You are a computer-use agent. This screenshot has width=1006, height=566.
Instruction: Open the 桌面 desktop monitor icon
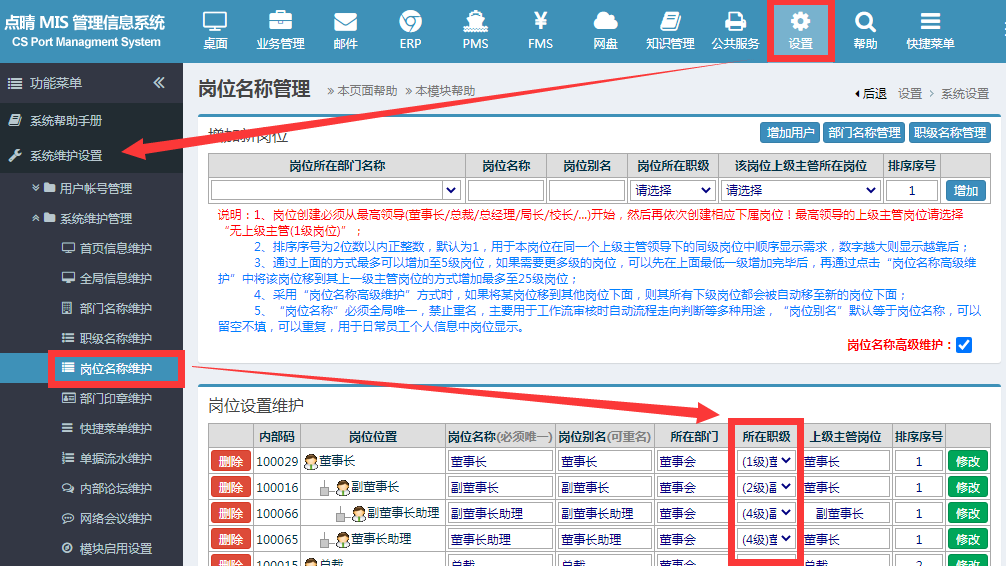[x=215, y=30]
